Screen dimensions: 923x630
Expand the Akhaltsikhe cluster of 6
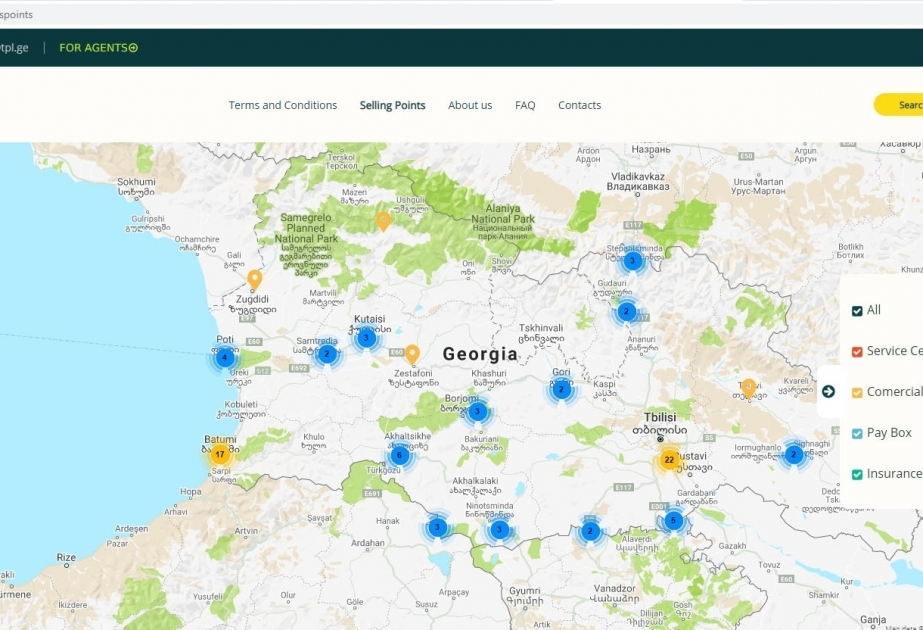pos(400,455)
